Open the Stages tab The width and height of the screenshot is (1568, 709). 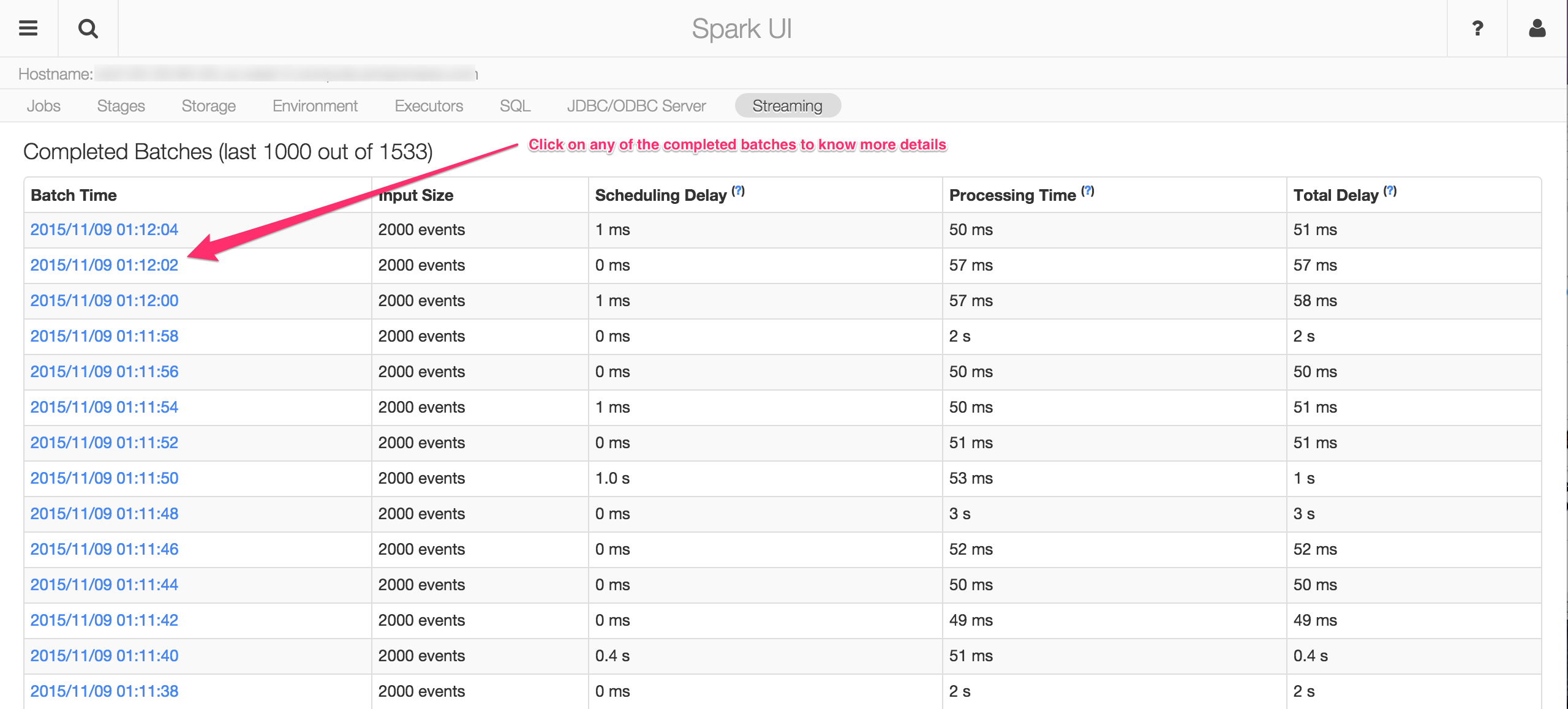click(121, 106)
